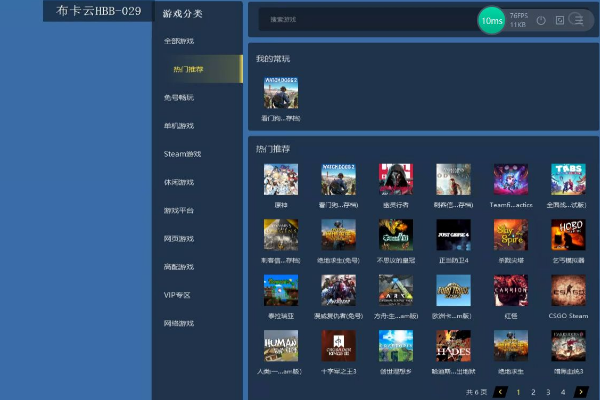Go to next page arrow
Screen dimensions: 600x400
click(581, 392)
